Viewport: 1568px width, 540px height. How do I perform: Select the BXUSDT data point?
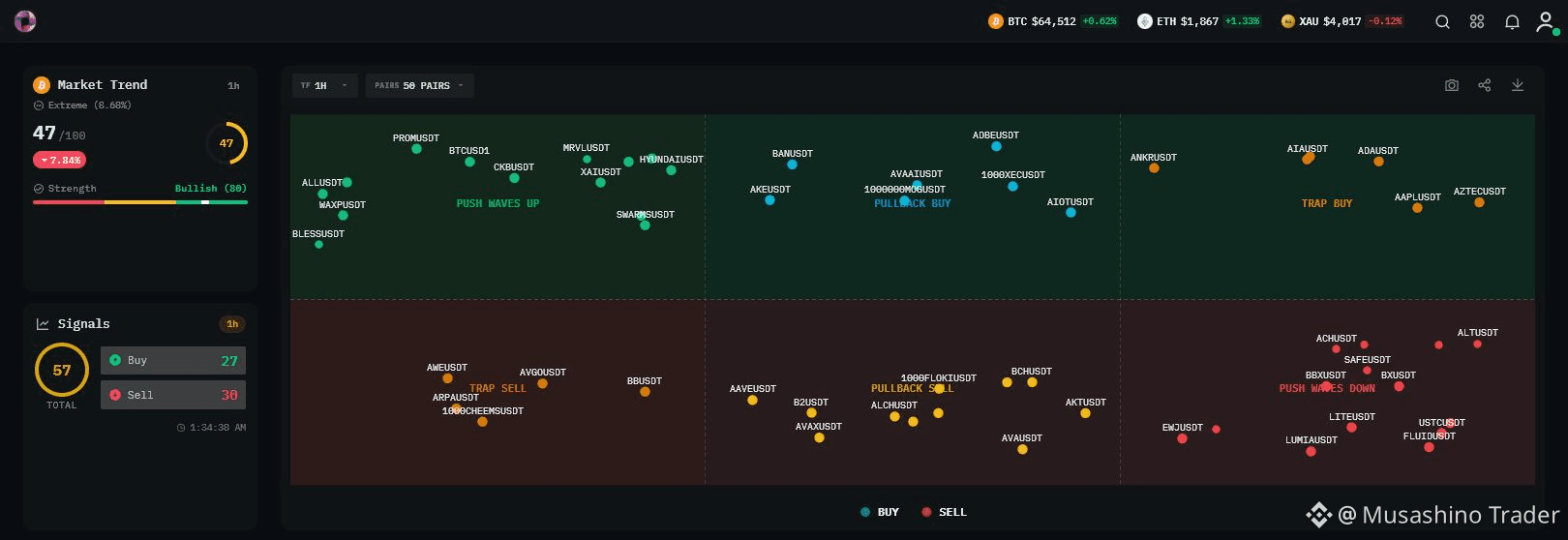coord(1399,386)
